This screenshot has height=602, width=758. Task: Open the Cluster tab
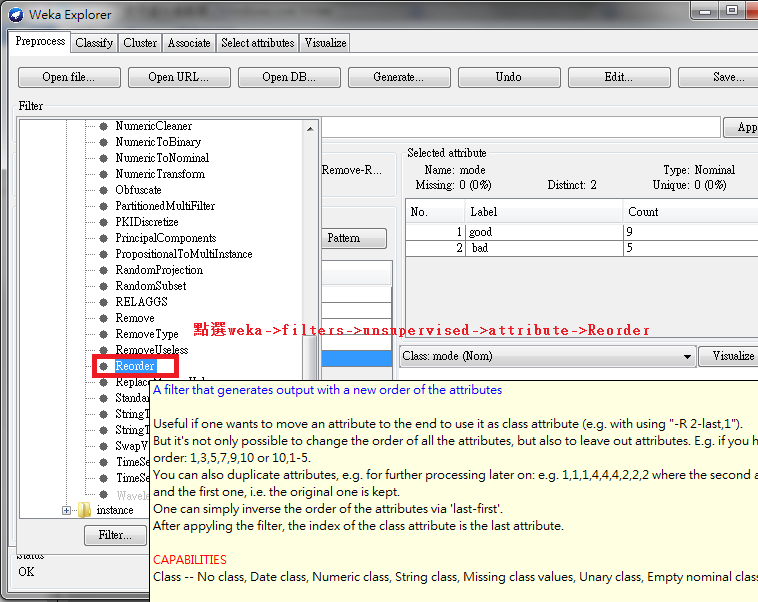(140, 43)
